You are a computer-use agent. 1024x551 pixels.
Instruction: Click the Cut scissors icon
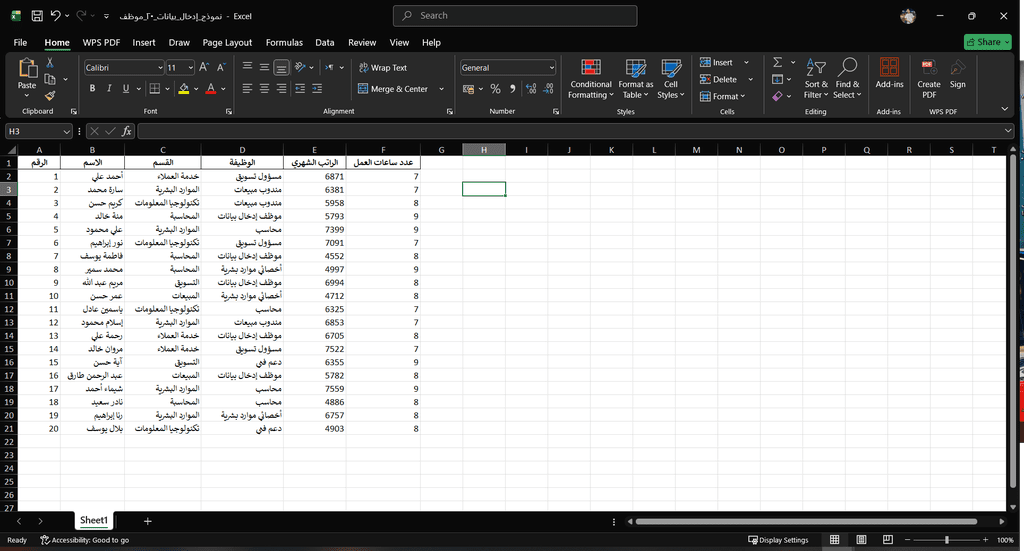coord(50,63)
